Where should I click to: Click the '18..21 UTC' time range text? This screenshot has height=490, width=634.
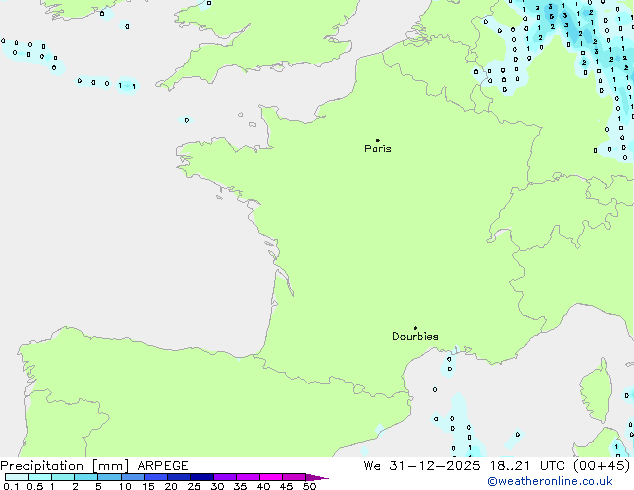tap(528, 466)
